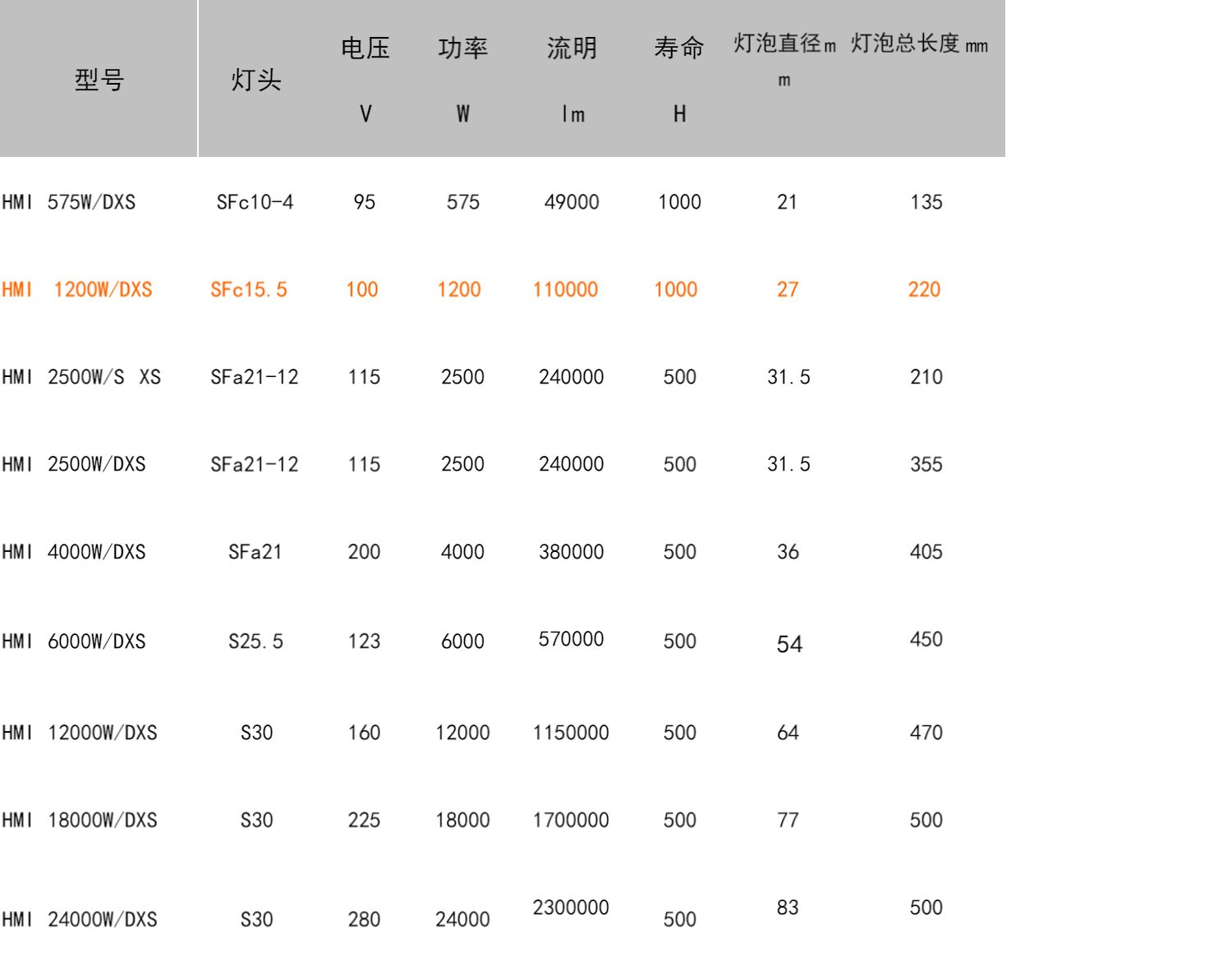Viewport: 1232px width, 975px height.
Task: Click lamp base SFc10-4
Action: pyautogui.click(x=255, y=202)
